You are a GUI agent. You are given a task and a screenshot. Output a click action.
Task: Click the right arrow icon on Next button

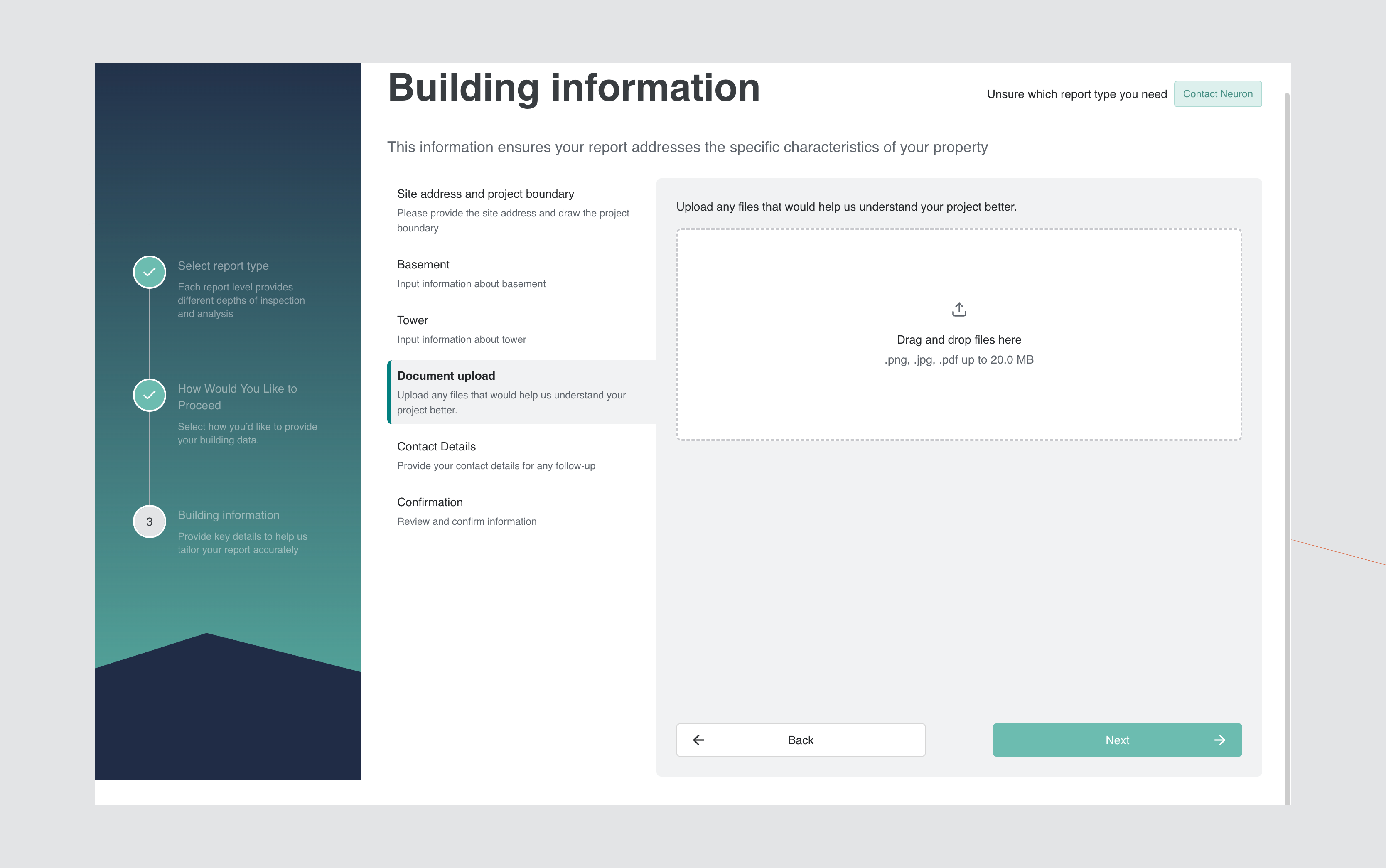(x=1220, y=740)
